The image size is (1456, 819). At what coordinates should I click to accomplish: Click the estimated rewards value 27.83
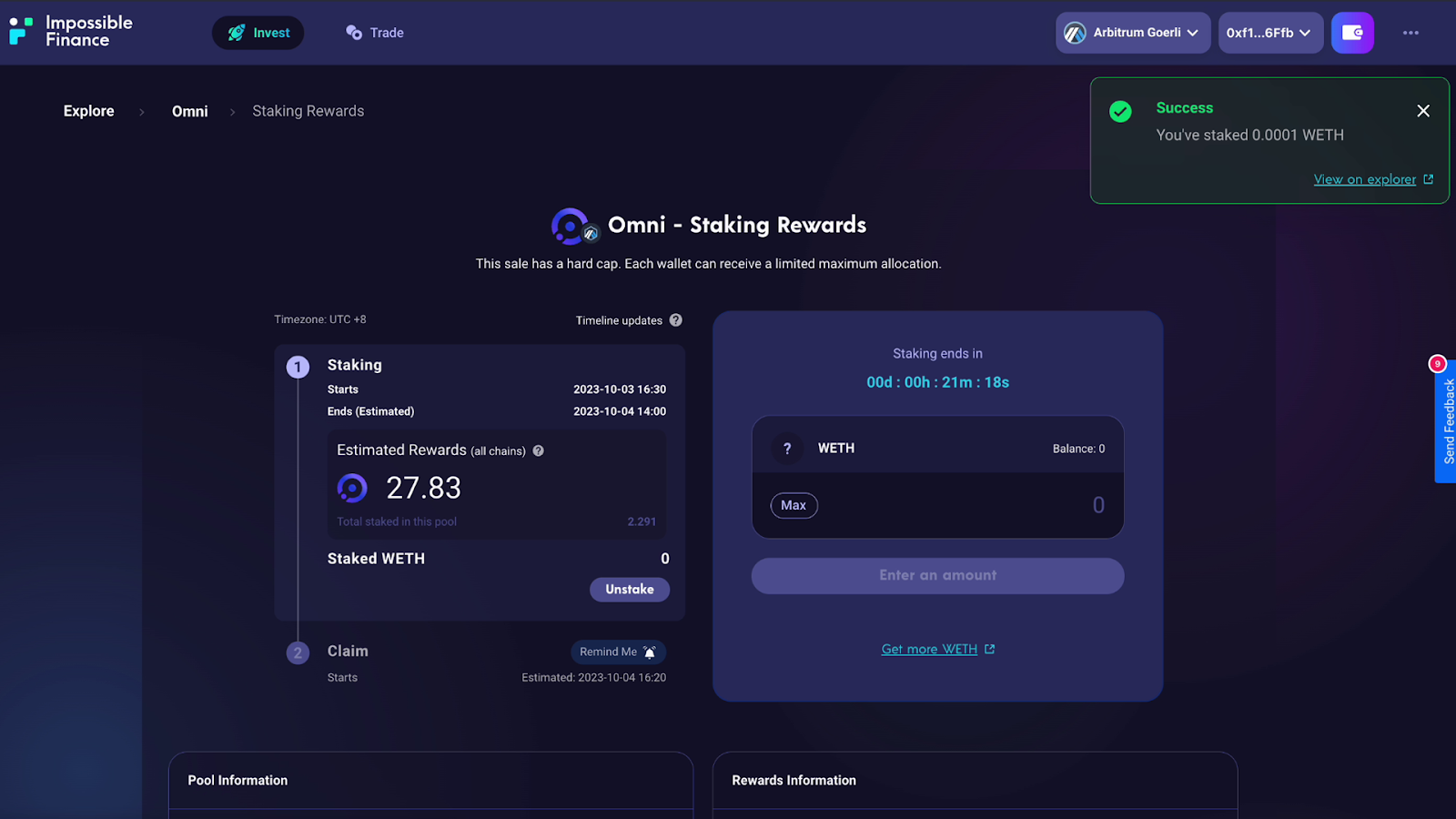(x=424, y=489)
